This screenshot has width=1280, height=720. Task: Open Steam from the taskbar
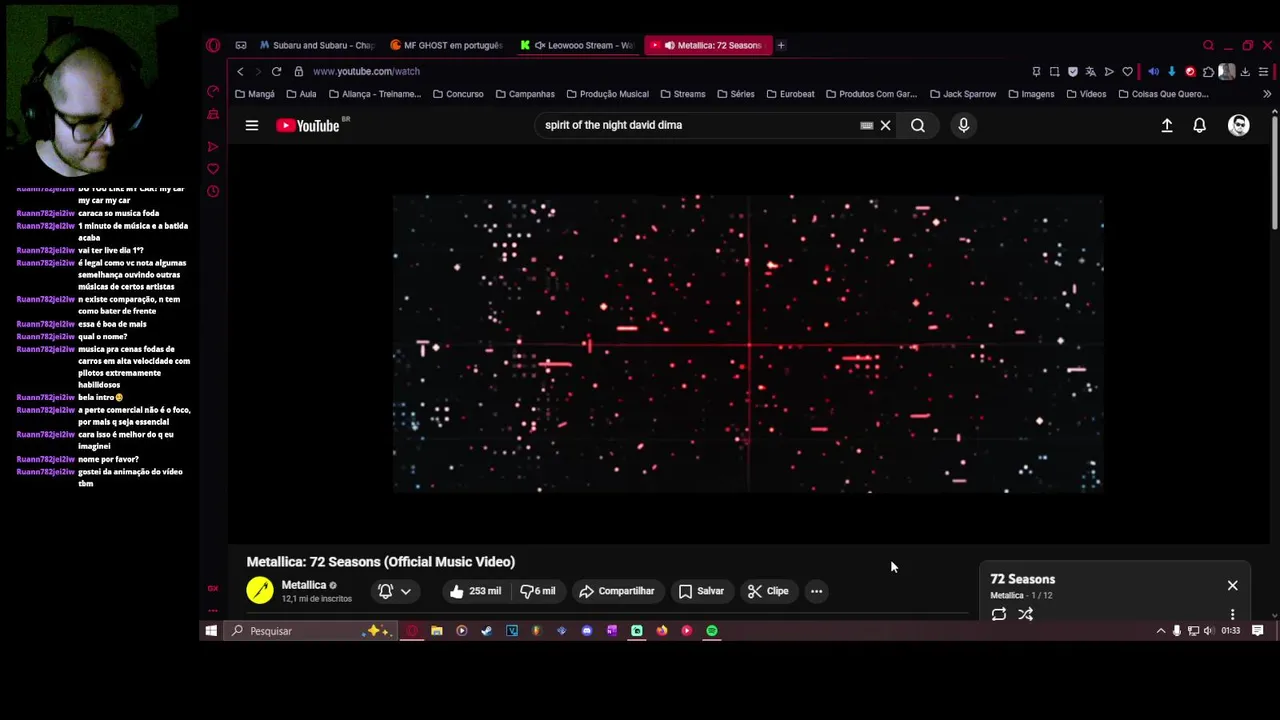click(x=486, y=631)
